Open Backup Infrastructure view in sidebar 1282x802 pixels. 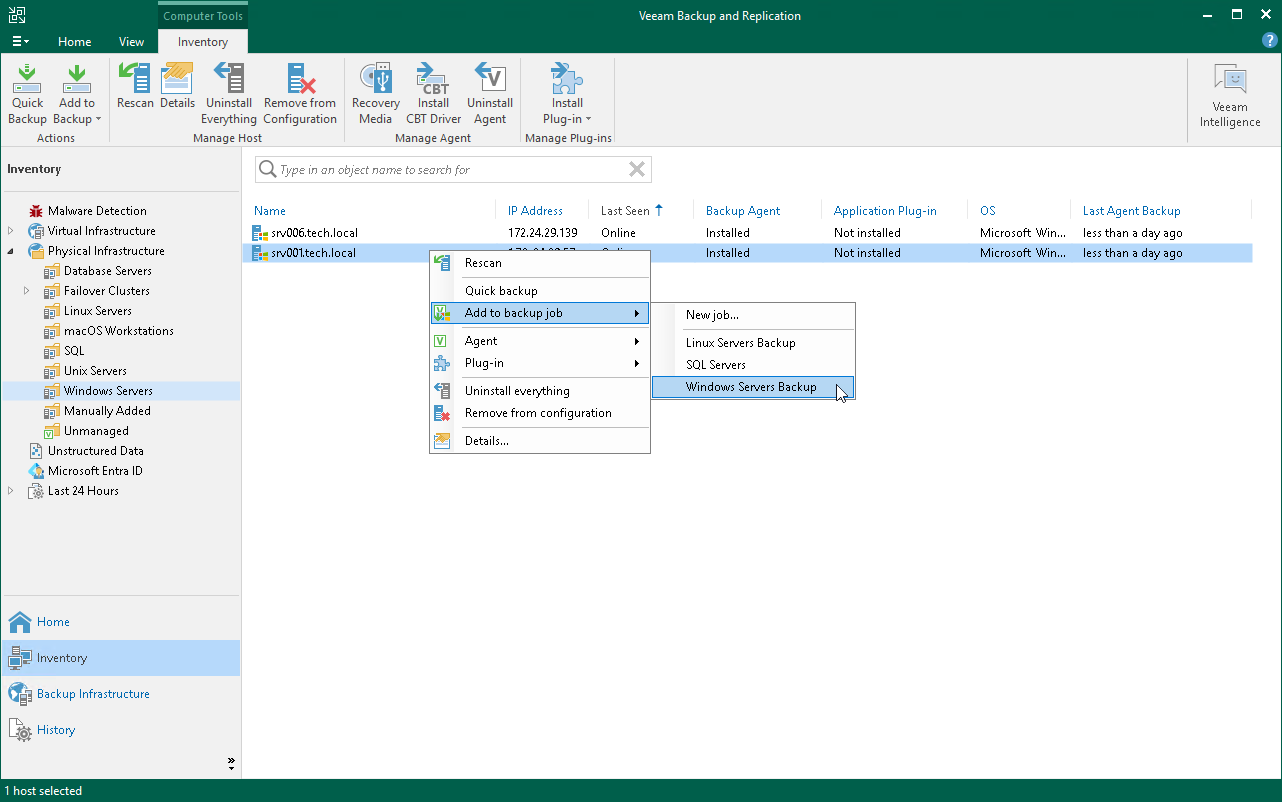[93, 694]
